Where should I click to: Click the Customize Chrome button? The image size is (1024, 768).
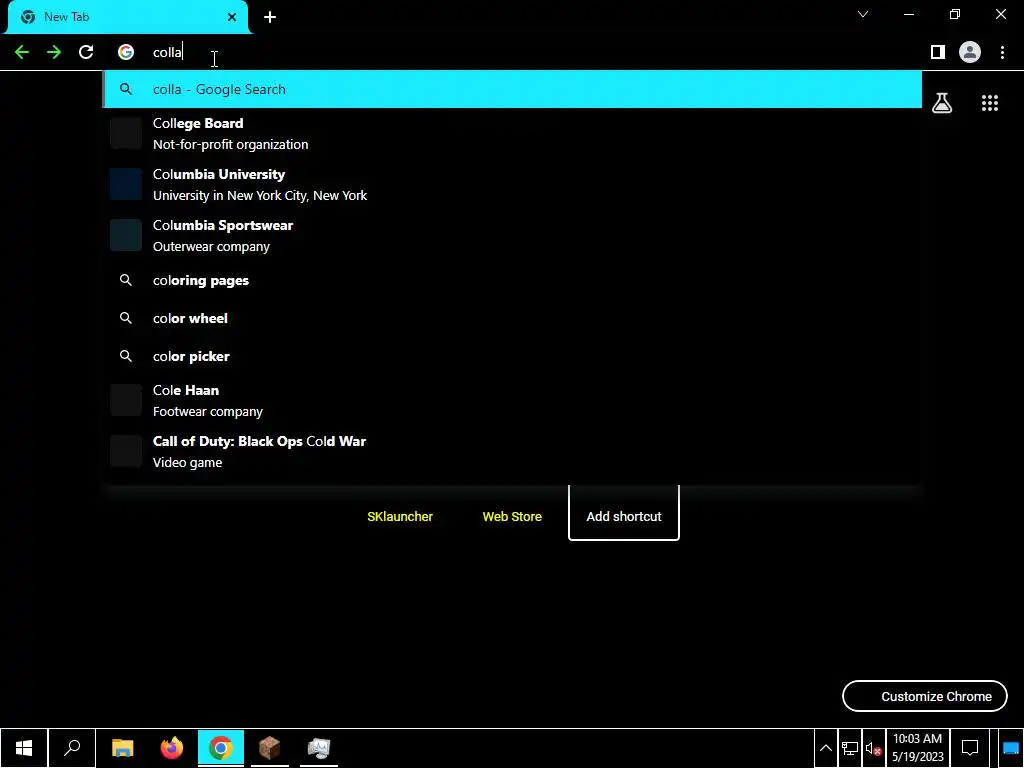(x=925, y=696)
